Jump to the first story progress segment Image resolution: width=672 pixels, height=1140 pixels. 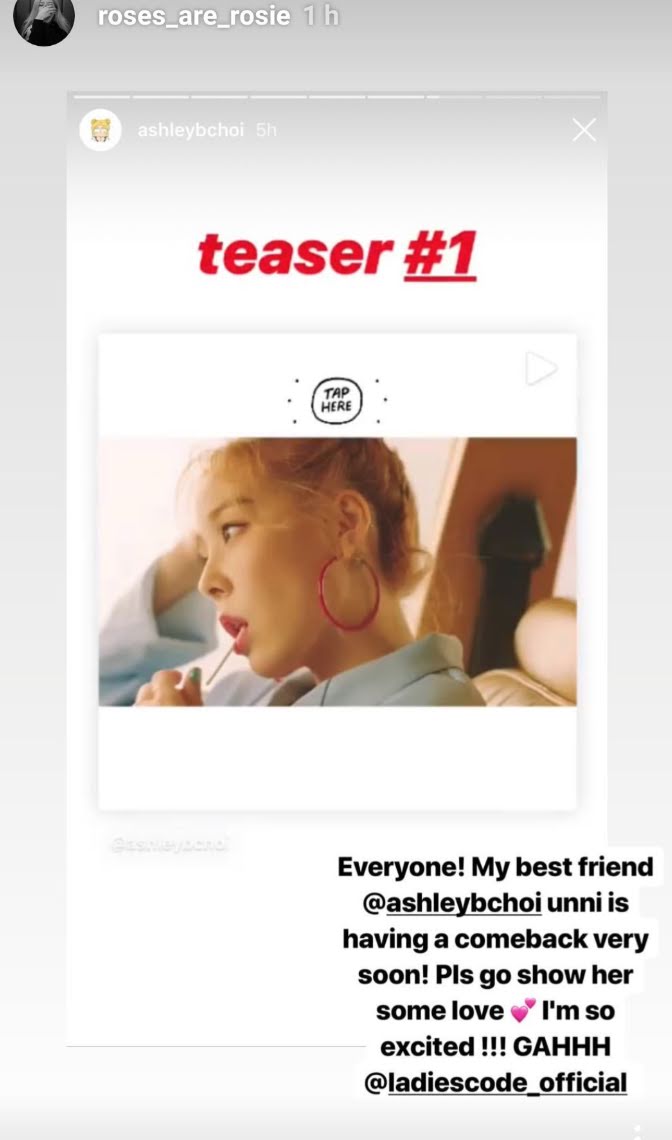[102, 96]
